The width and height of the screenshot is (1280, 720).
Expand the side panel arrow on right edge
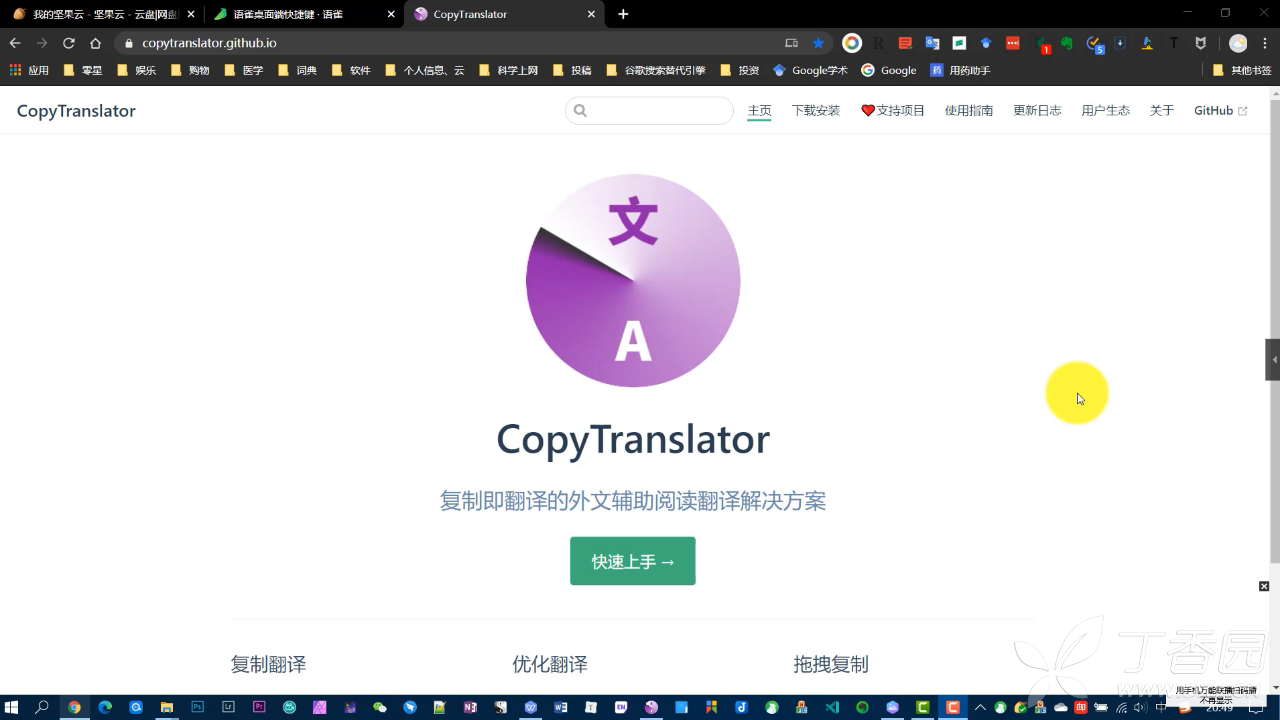click(x=1273, y=360)
